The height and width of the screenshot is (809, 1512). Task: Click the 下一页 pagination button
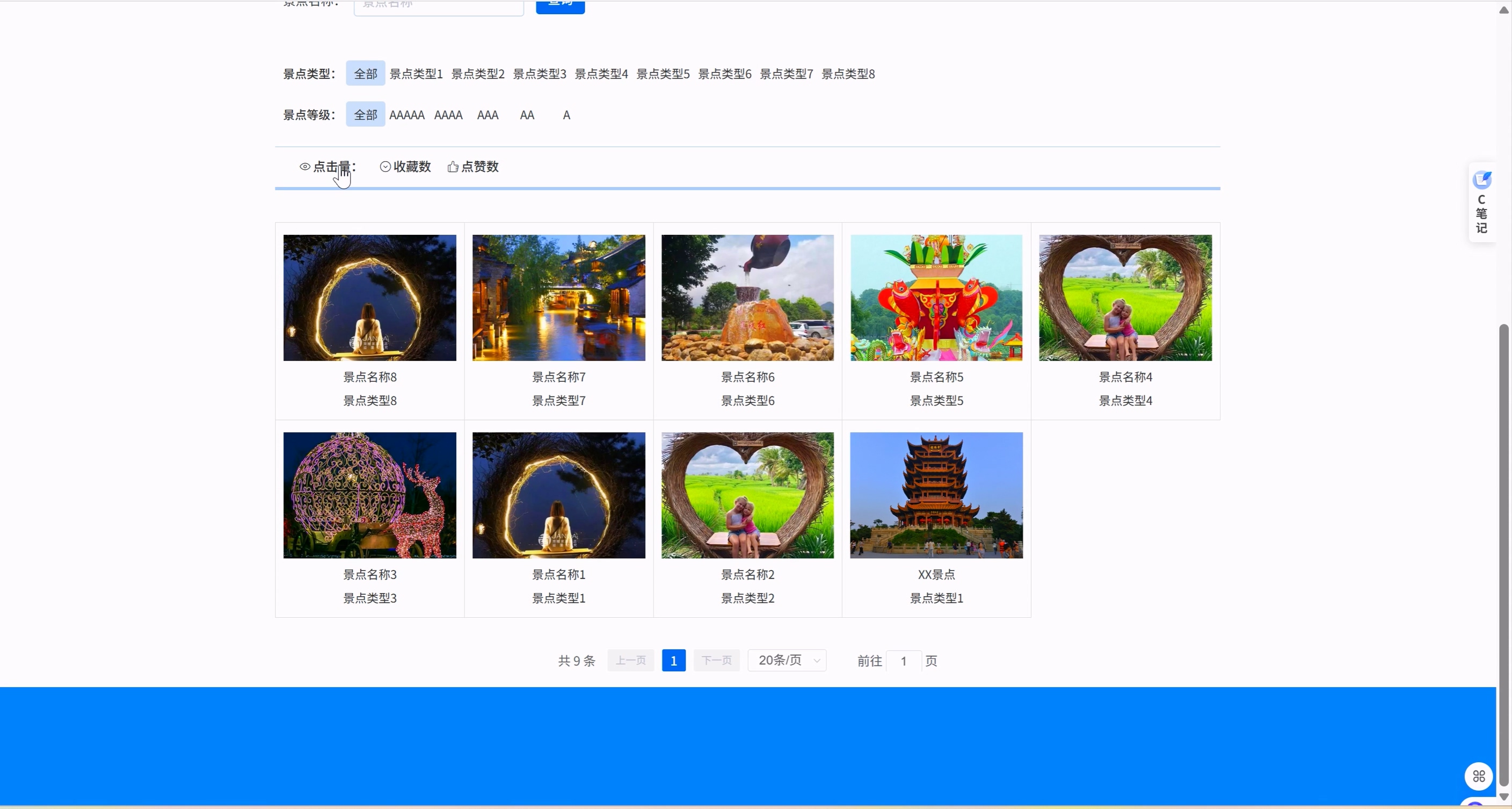[x=716, y=660]
